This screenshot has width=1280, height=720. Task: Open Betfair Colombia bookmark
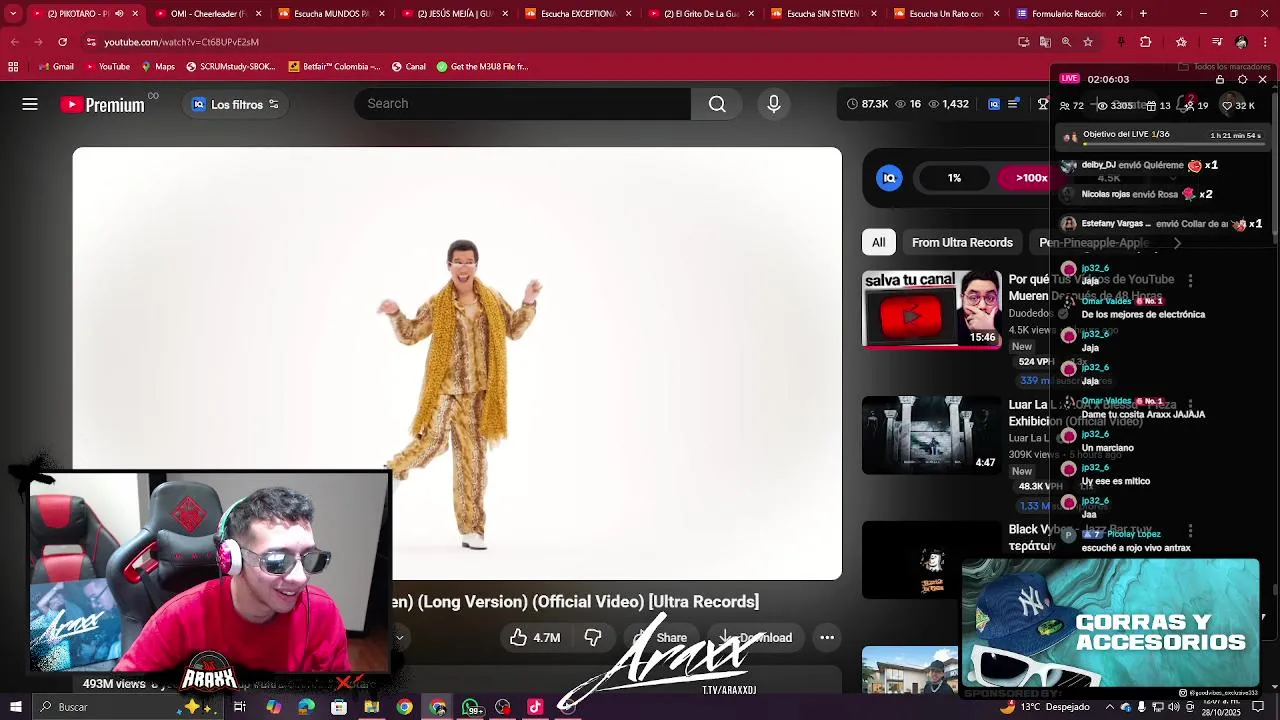pos(334,67)
